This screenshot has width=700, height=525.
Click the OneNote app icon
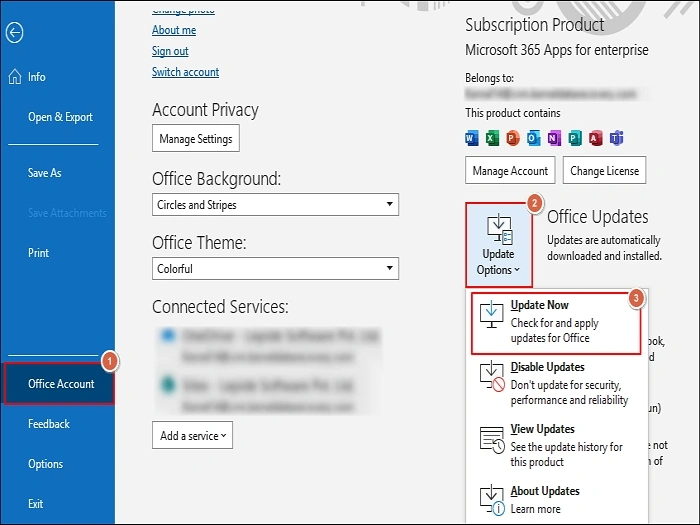554,138
